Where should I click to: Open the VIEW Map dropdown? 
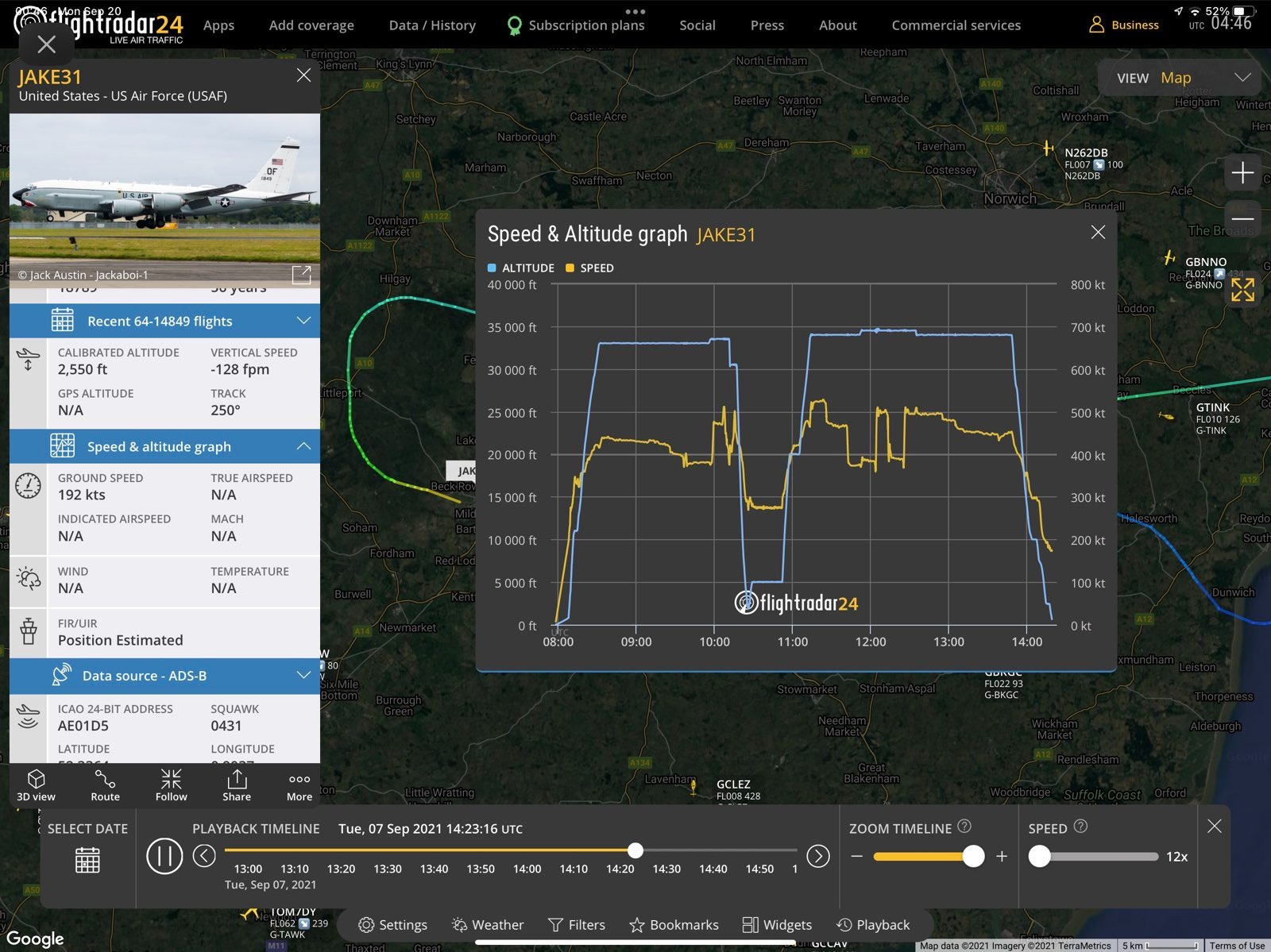[1178, 78]
